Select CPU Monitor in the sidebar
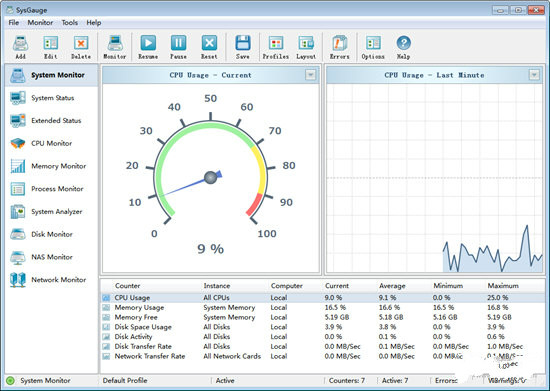Screen dimensions: 550x391 pyautogui.click(x=51, y=143)
